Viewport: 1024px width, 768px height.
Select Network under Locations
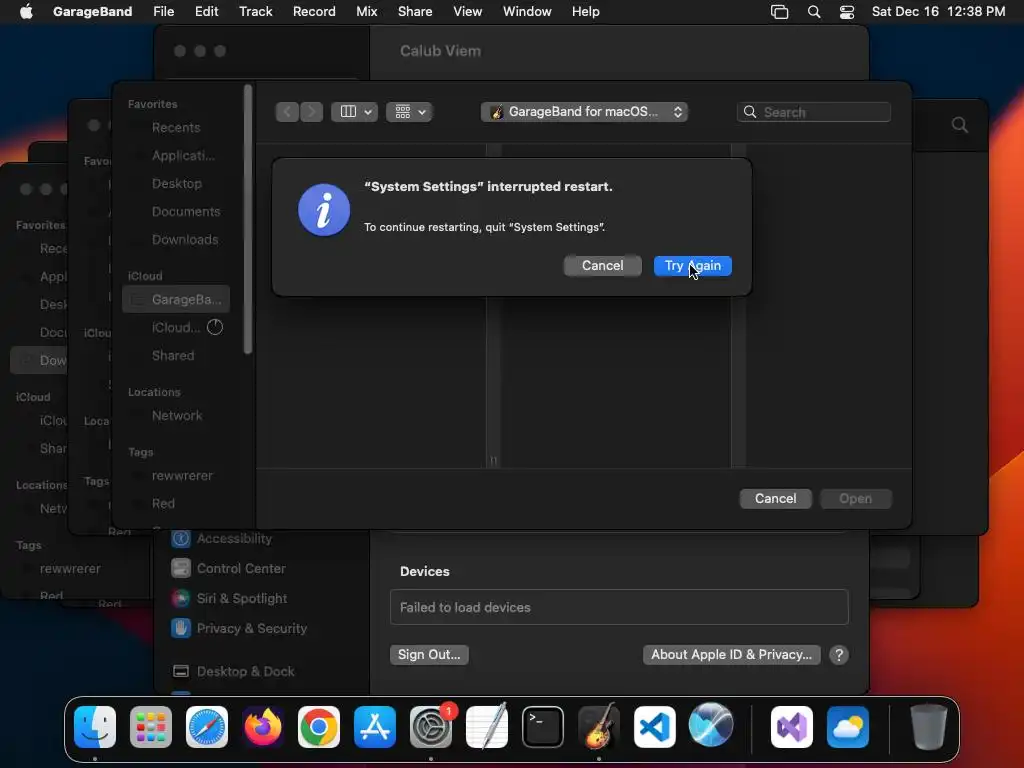point(176,415)
